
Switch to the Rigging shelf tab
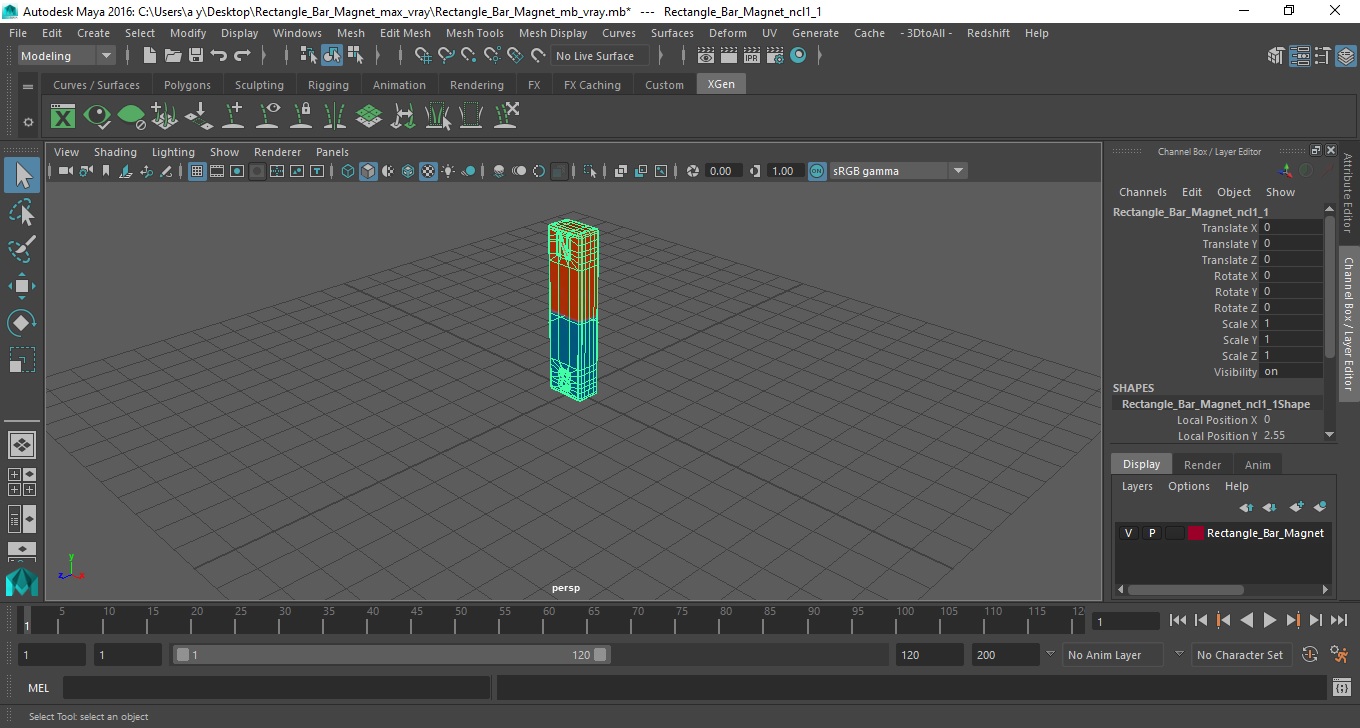(x=328, y=85)
